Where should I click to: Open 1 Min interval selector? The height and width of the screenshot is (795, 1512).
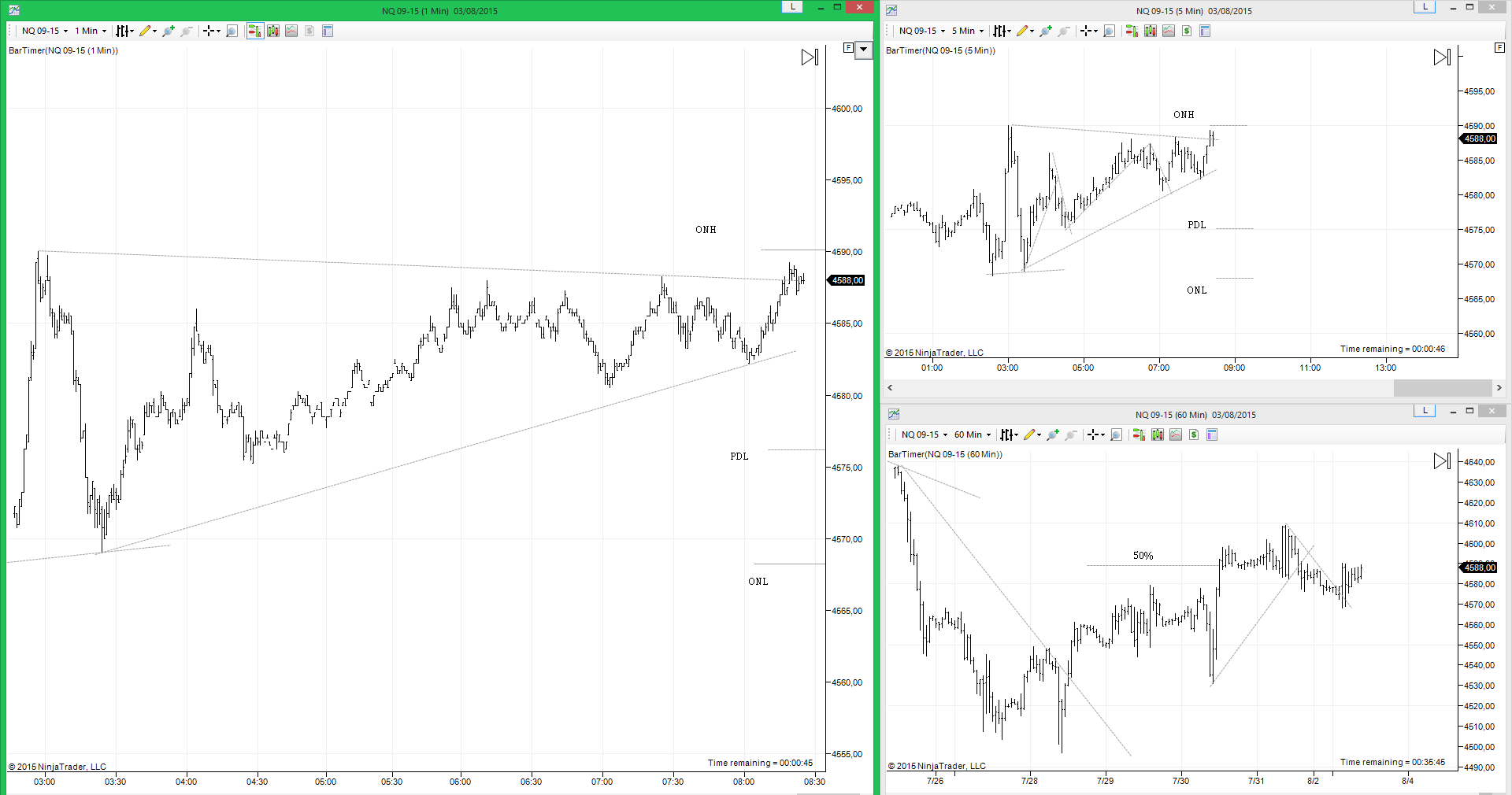91,31
